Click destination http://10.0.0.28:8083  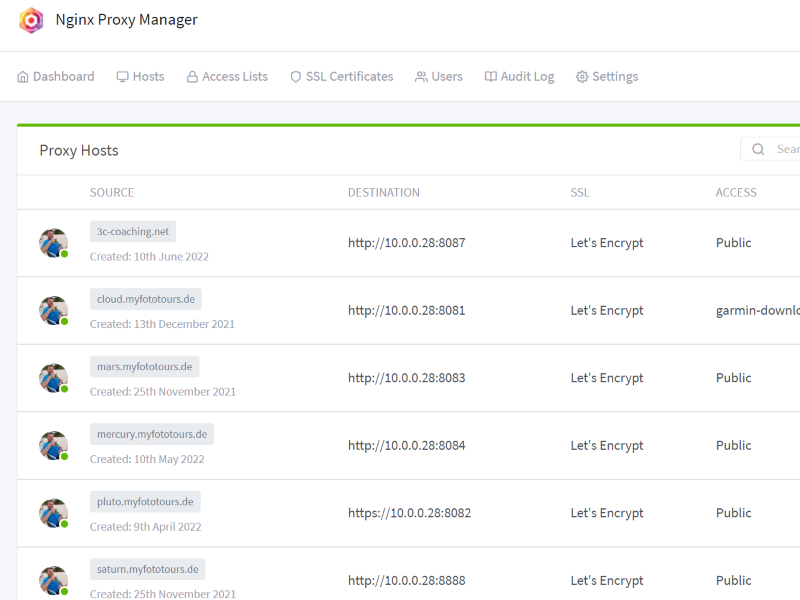coord(407,378)
